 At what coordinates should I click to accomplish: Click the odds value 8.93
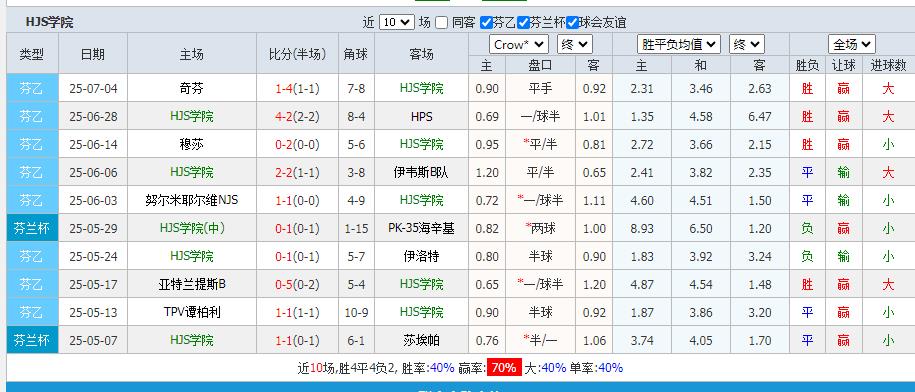[x=642, y=229]
